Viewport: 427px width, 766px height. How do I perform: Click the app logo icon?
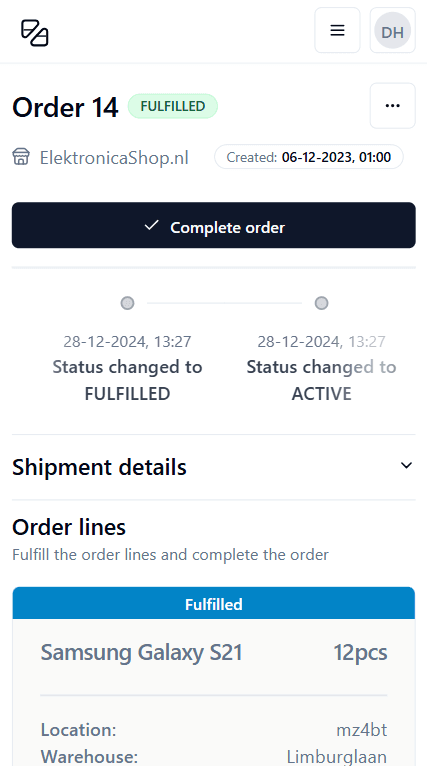click(34, 32)
